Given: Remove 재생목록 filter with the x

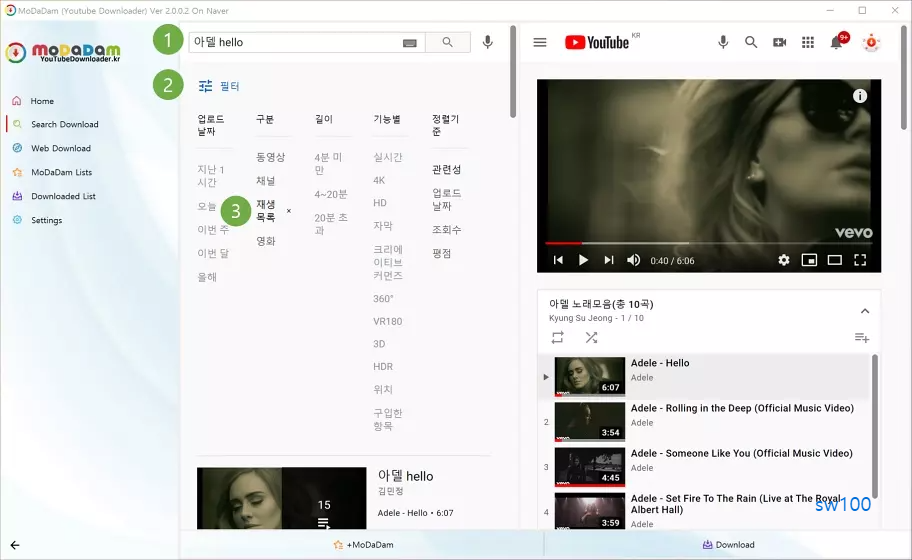Looking at the screenshot, I should pyautogui.click(x=289, y=211).
